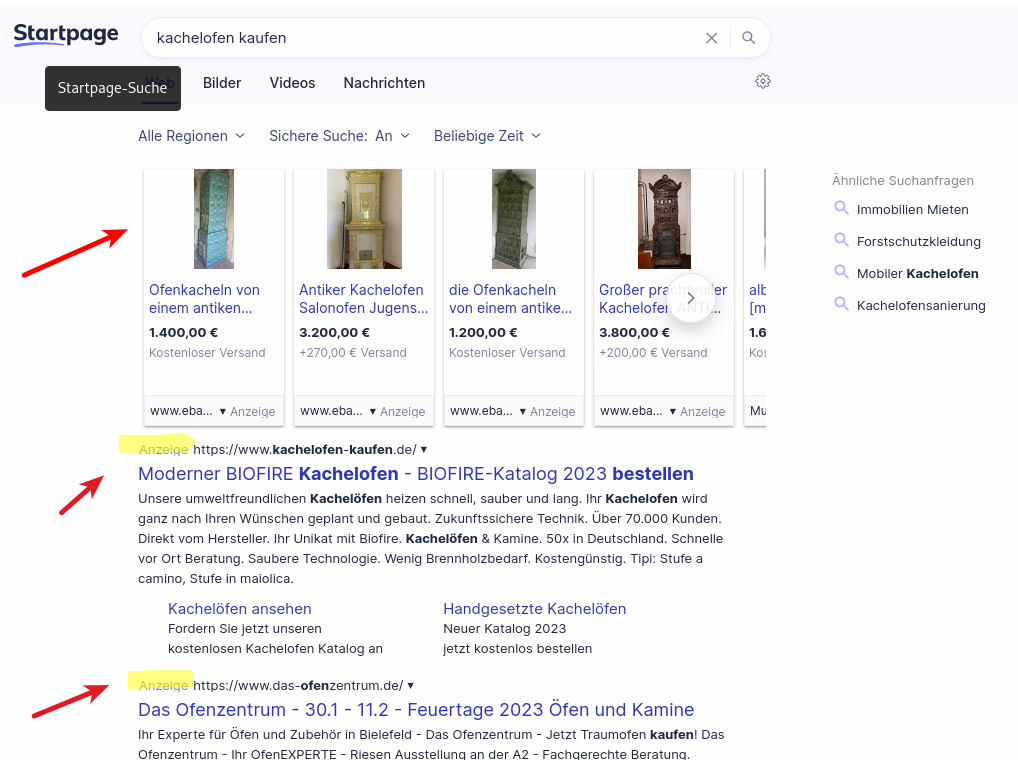Expand the Anzeige arrow on the 1.400,00 € card
Viewport: 1018px width, 760px height.
[x=223, y=411]
